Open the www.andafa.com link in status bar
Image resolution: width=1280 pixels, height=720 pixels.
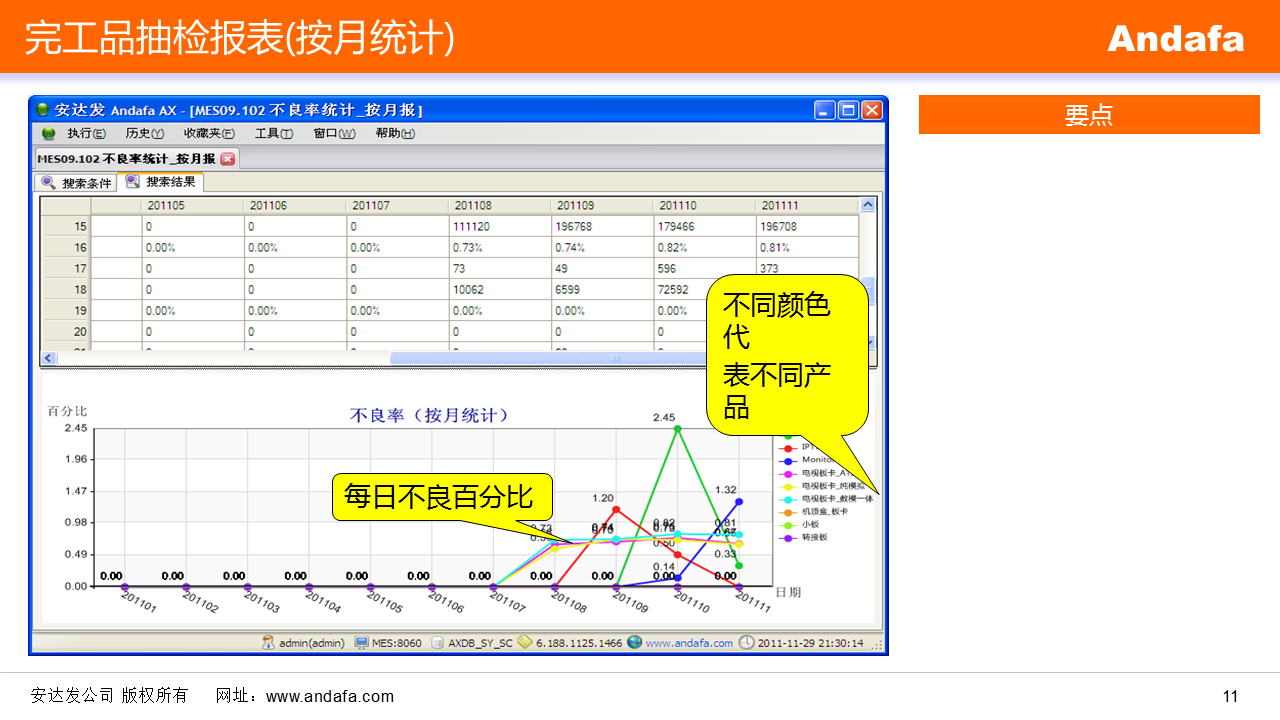689,643
